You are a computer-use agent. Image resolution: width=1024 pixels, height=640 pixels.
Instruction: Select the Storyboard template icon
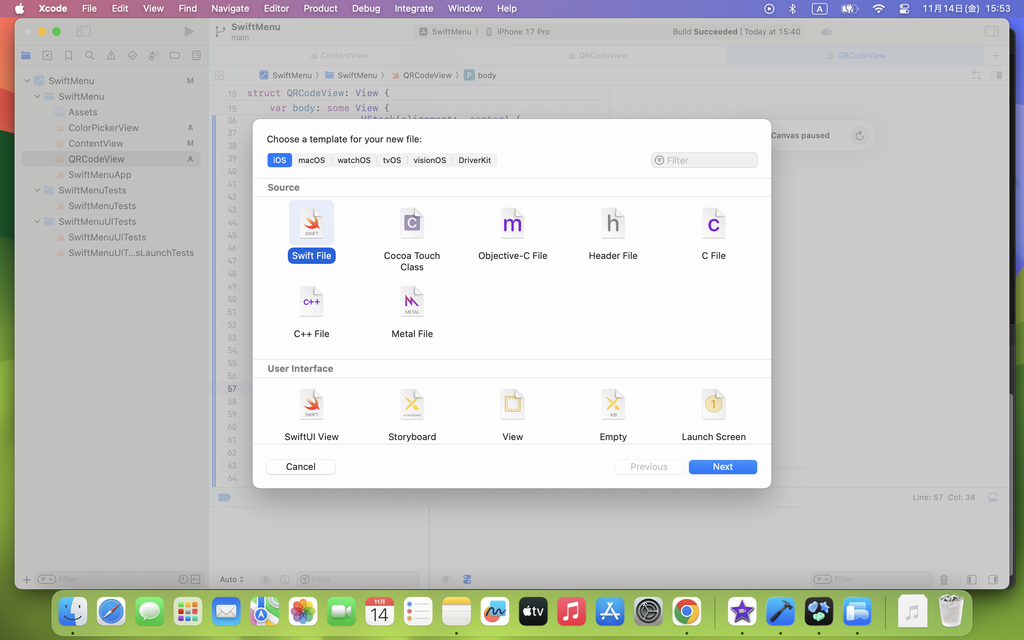point(412,404)
